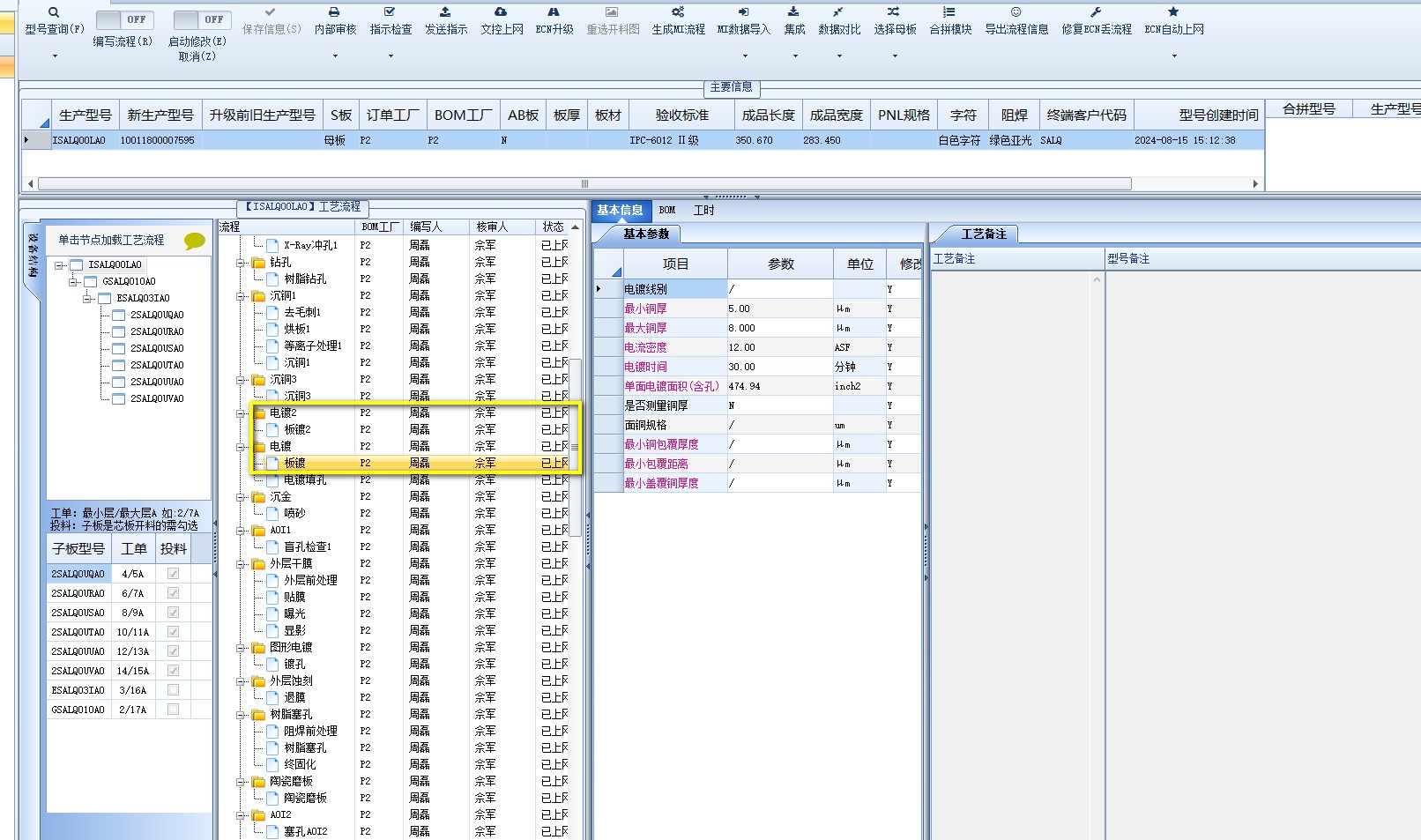Click the 重选开料图 picture icon
Image resolution: width=1421 pixels, height=840 pixels.
[x=612, y=12]
